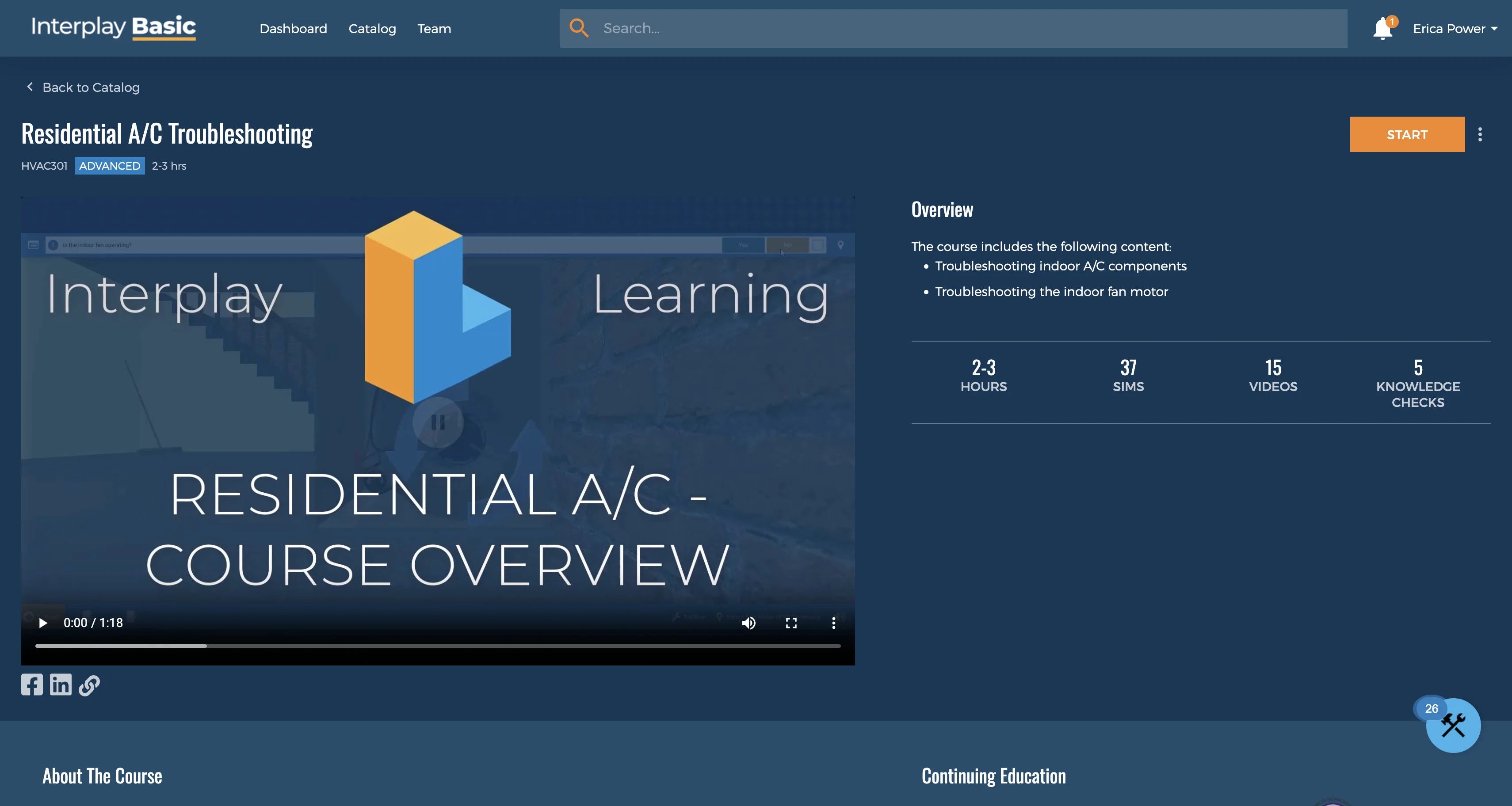Open the video player more options
Screen dimensions: 1512x806
coord(833,623)
